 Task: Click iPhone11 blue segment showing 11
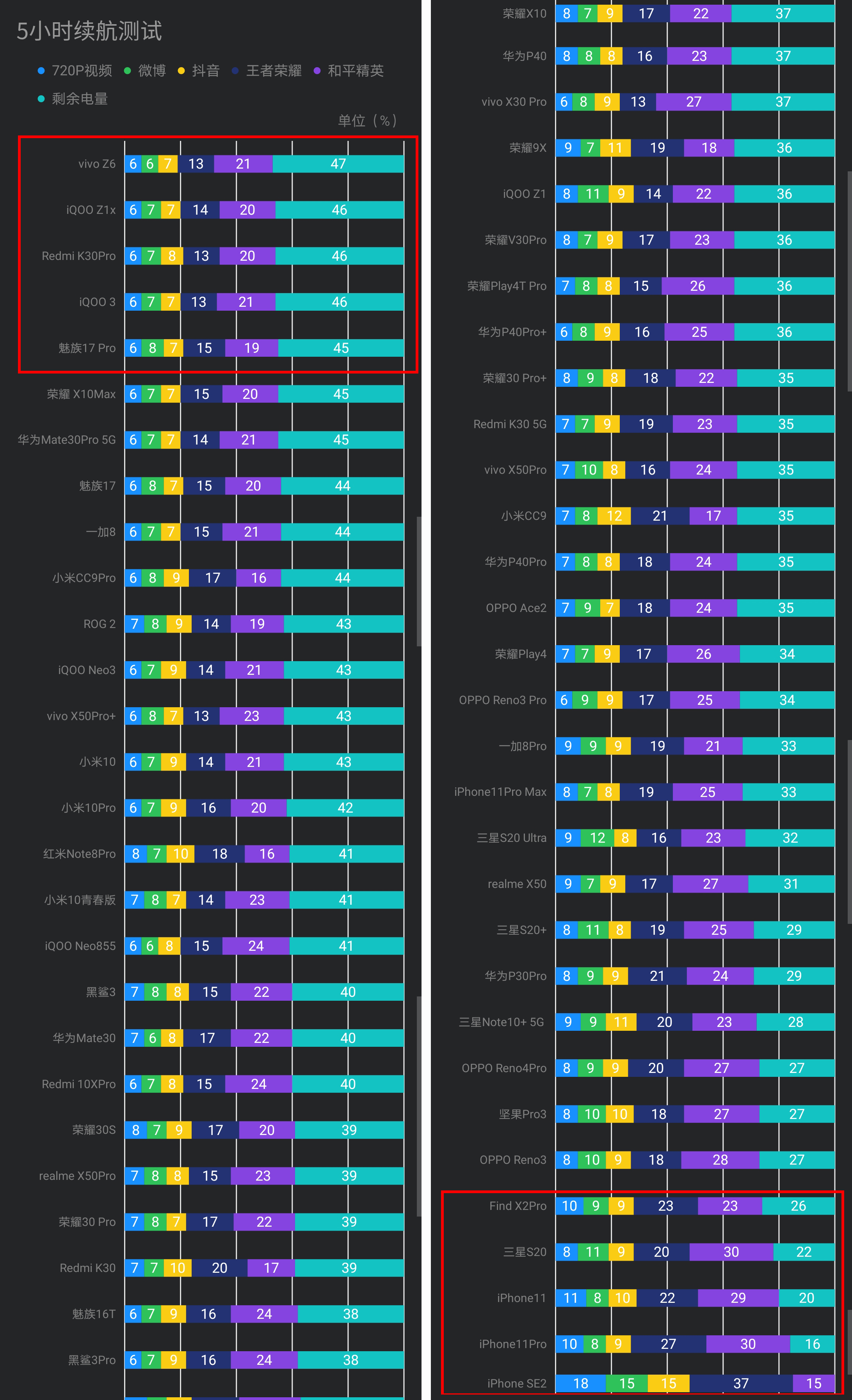click(x=570, y=1298)
